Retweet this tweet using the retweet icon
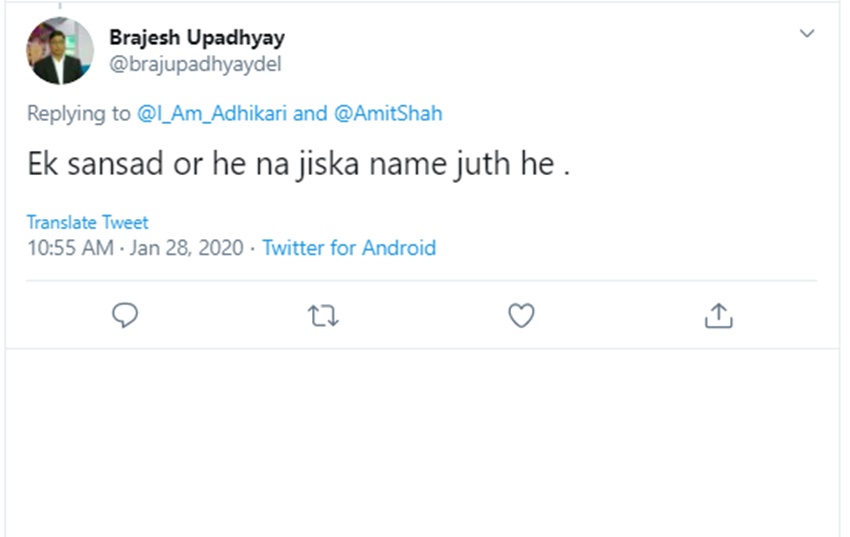 click(x=323, y=316)
